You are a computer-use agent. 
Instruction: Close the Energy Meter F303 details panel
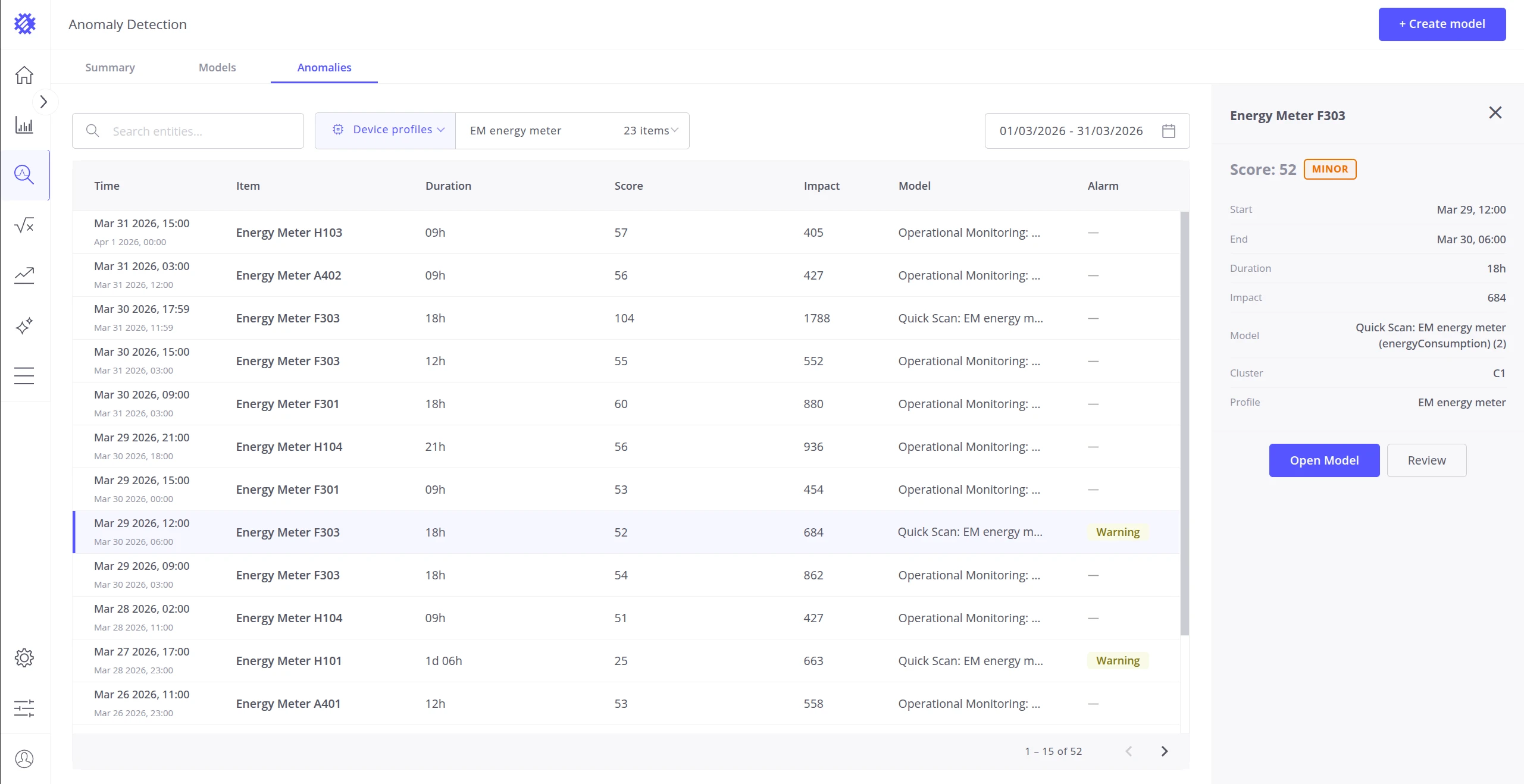click(x=1495, y=112)
